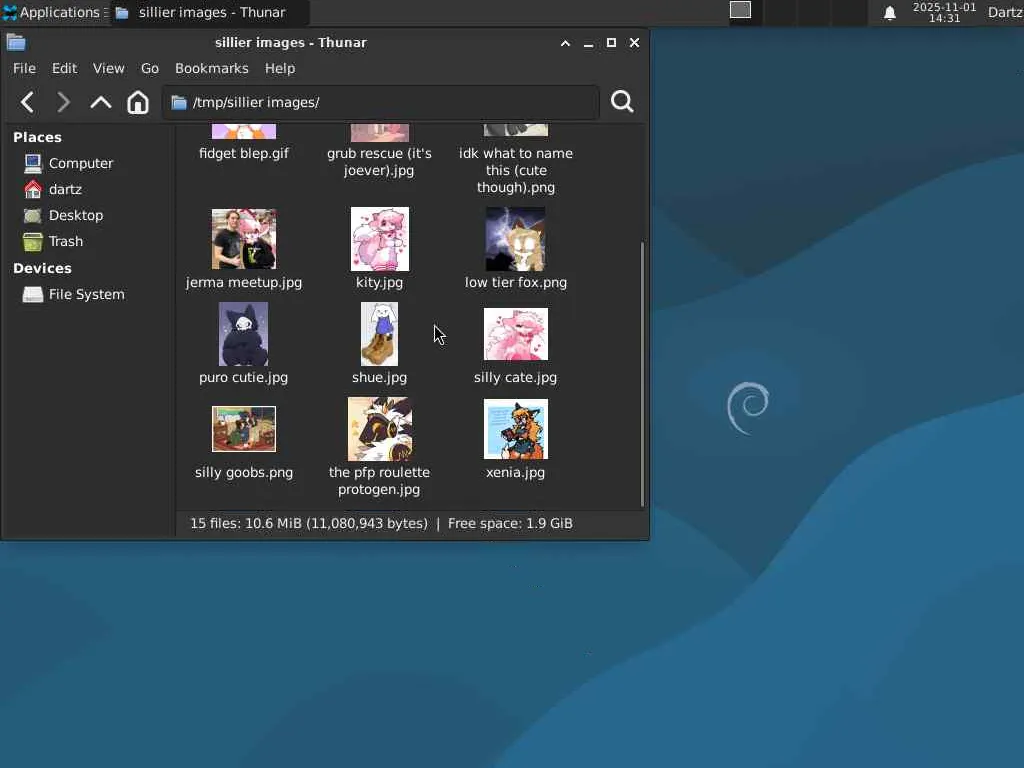Click the status bar showing 15 files
This screenshot has width=1024, height=768.
point(381,524)
